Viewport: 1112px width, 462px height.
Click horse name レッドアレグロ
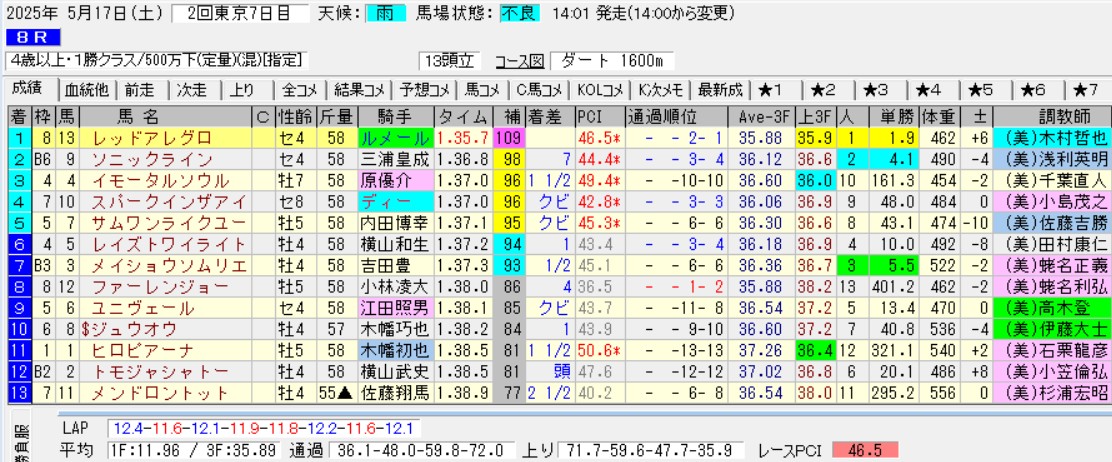click(x=152, y=138)
